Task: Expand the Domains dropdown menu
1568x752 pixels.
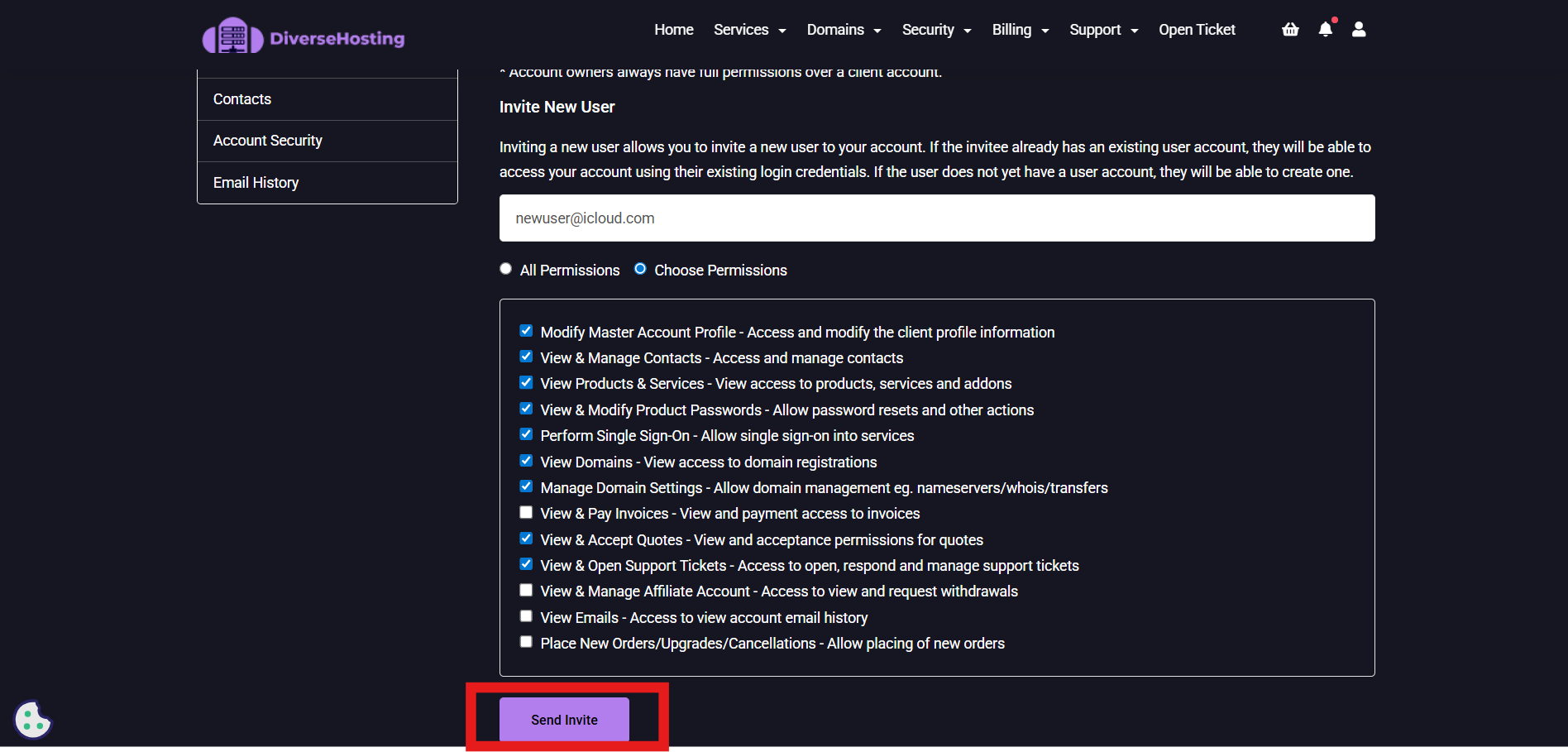Action: 844,30
